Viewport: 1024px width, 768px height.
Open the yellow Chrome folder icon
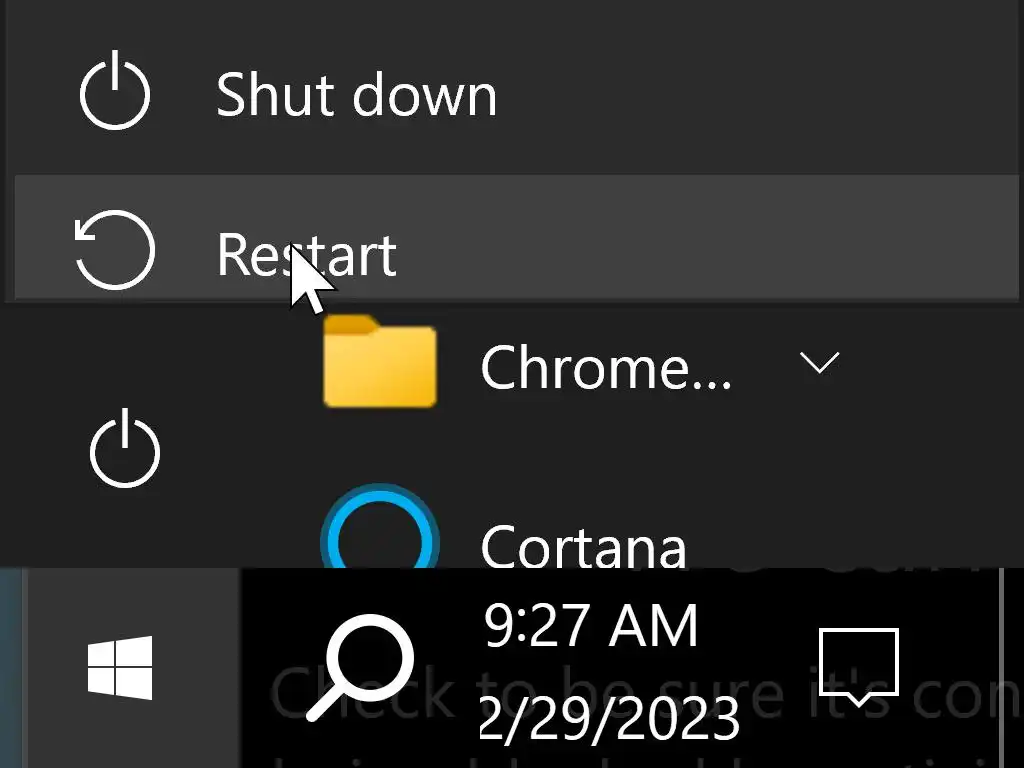click(x=380, y=362)
